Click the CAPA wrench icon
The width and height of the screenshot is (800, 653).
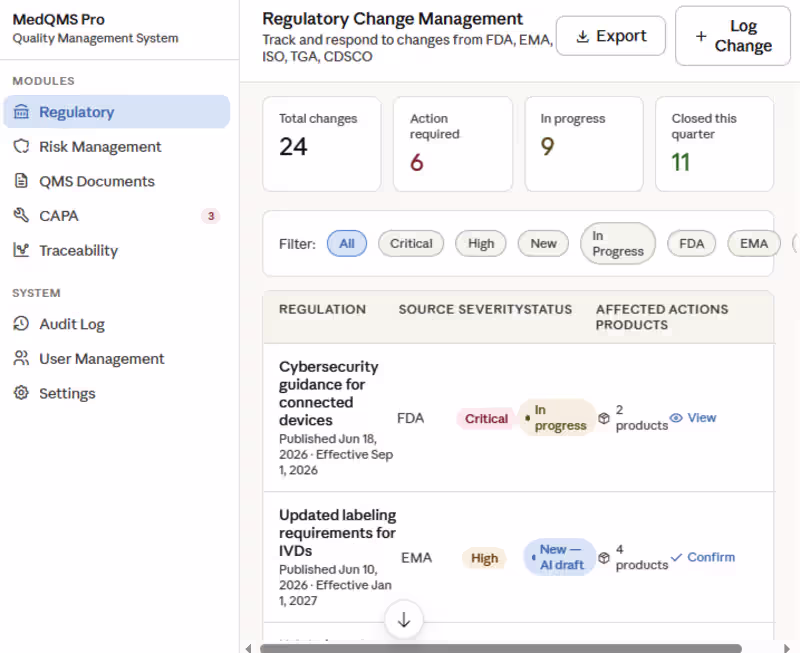coord(21,215)
